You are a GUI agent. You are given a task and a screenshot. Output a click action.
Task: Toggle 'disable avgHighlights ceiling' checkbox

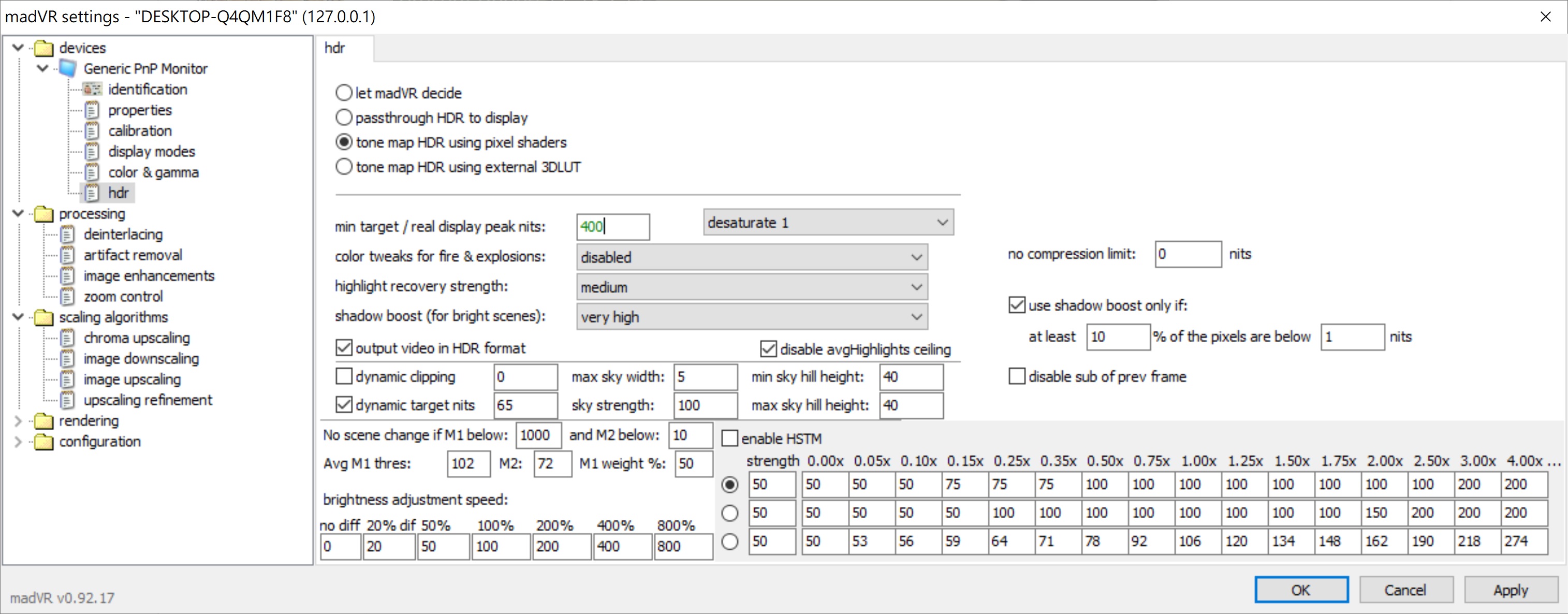coord(768,349)
